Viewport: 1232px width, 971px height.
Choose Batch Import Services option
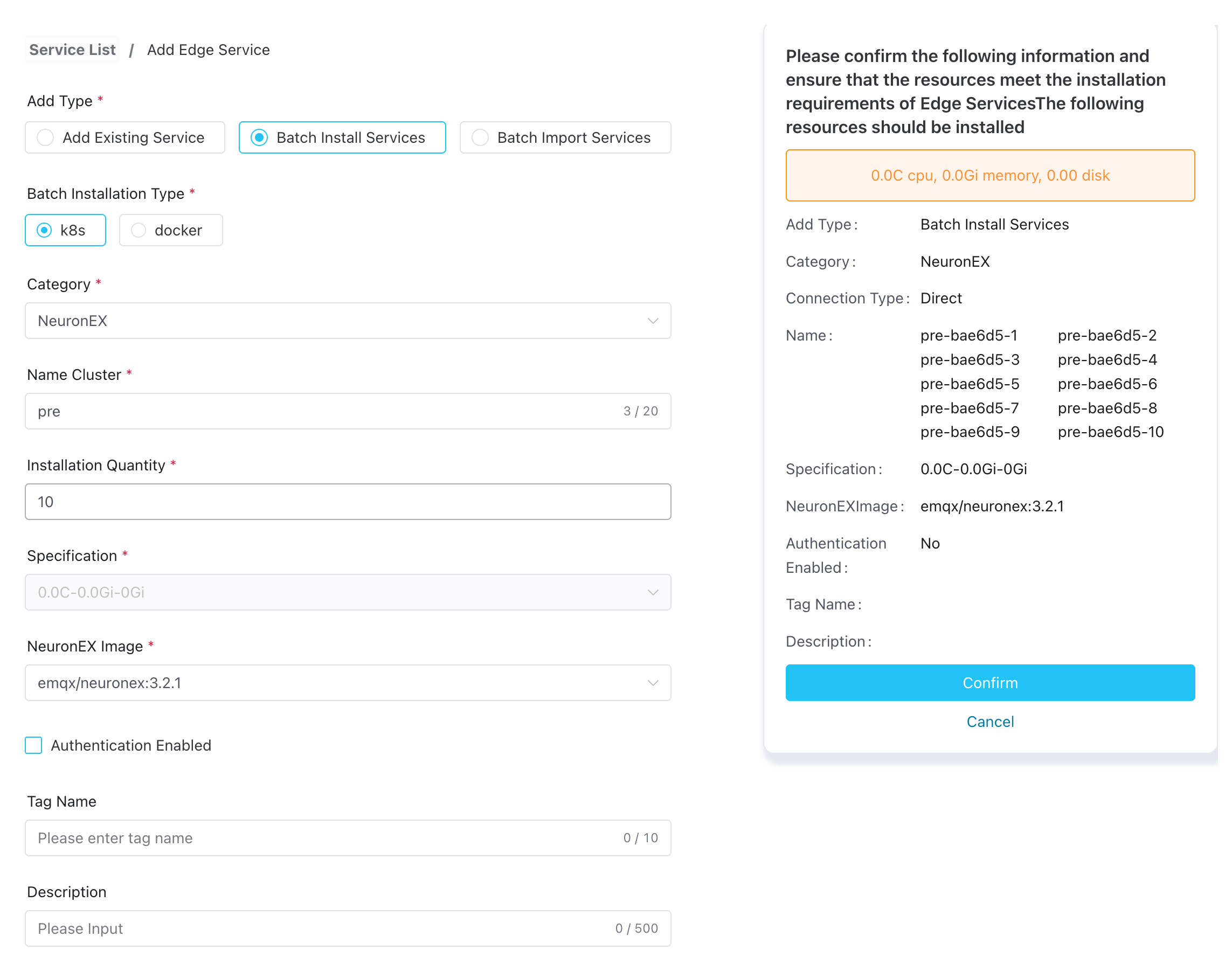(480, 137)
